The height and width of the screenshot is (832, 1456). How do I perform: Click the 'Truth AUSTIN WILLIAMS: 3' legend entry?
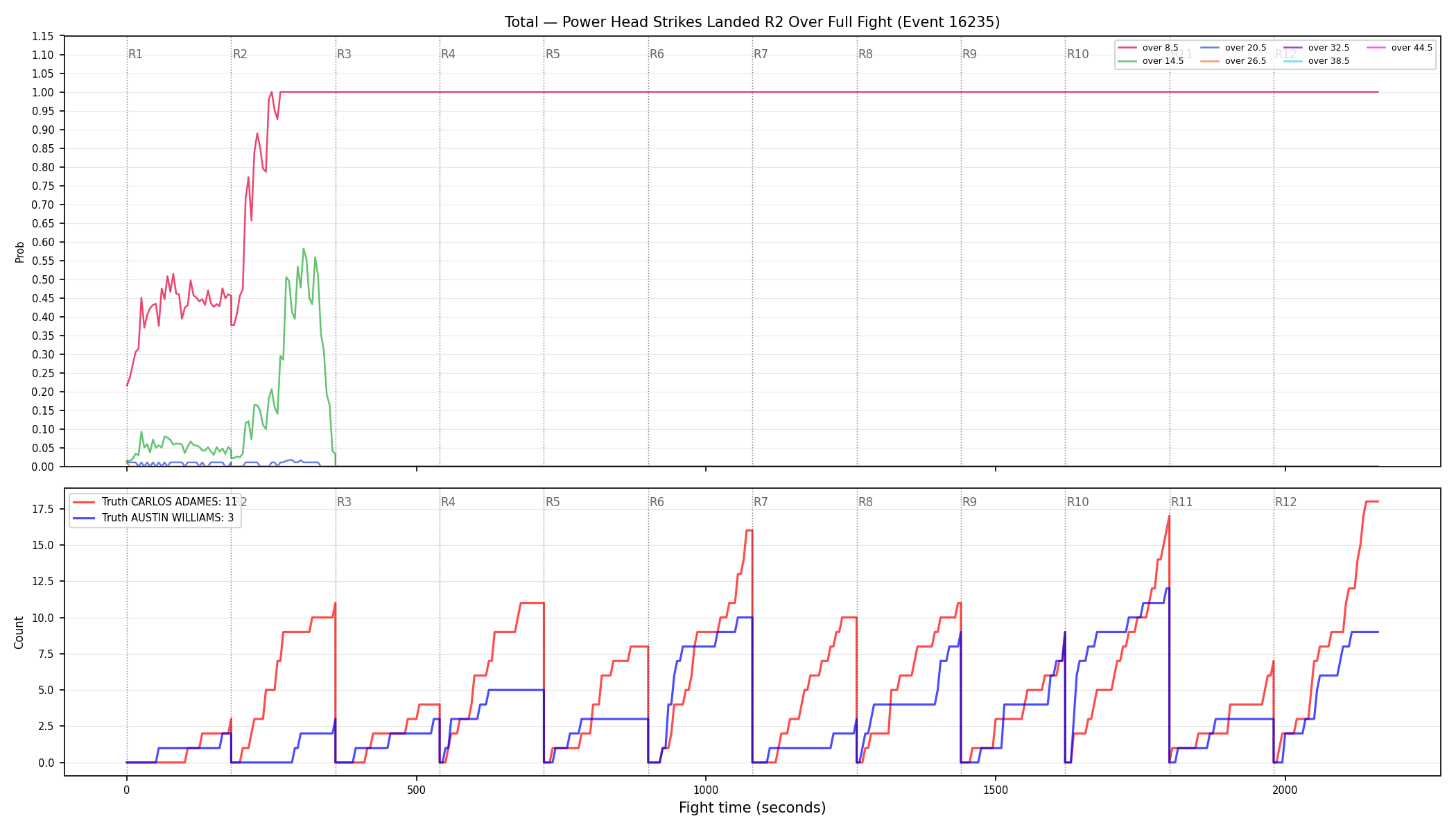(168, 518)
